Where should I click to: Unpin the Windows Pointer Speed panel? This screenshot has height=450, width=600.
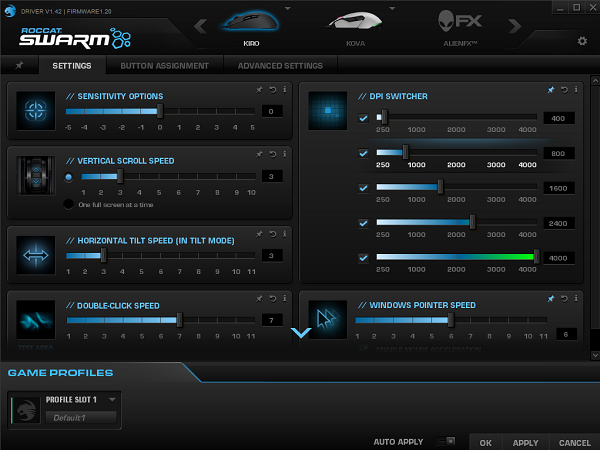click(551, 298)
